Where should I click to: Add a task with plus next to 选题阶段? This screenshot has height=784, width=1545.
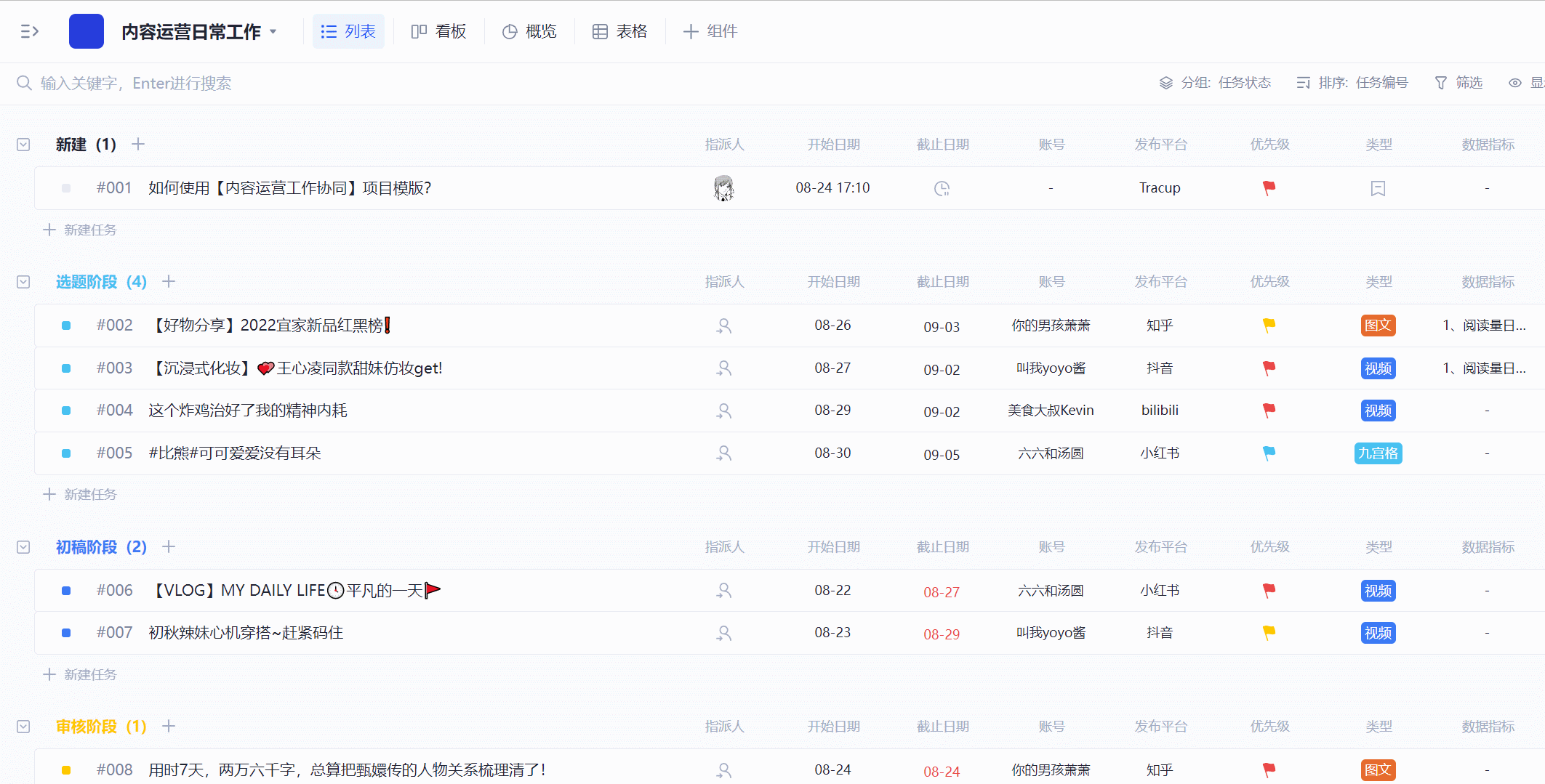pos(169,282)
